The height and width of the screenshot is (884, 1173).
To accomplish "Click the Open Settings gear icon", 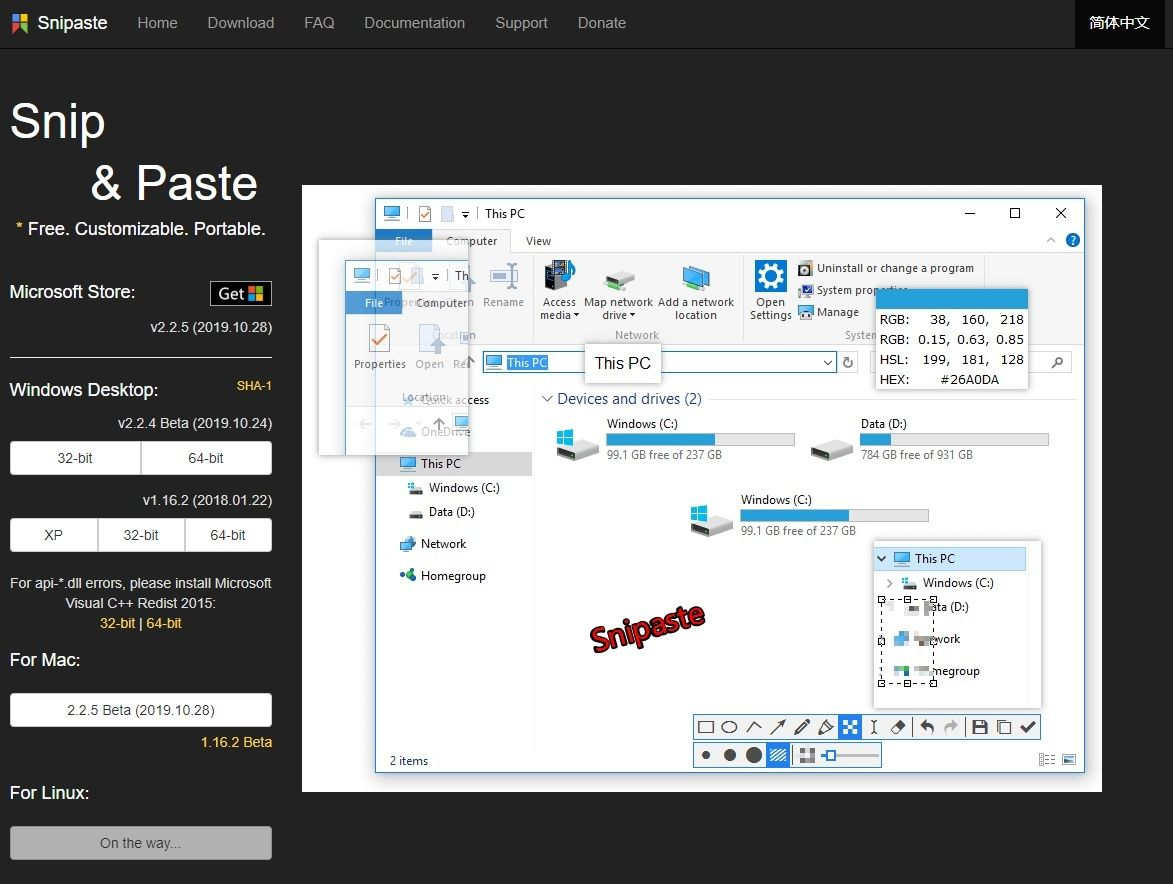I will click(771, 276).
